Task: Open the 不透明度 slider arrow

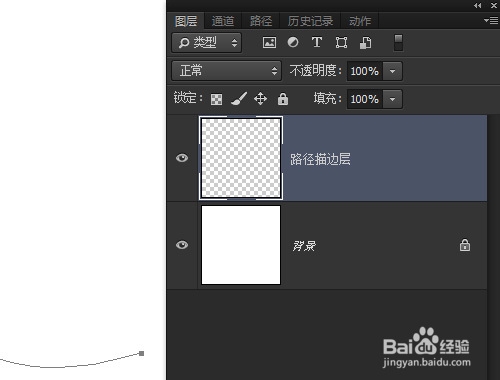Action: point(393,71)
